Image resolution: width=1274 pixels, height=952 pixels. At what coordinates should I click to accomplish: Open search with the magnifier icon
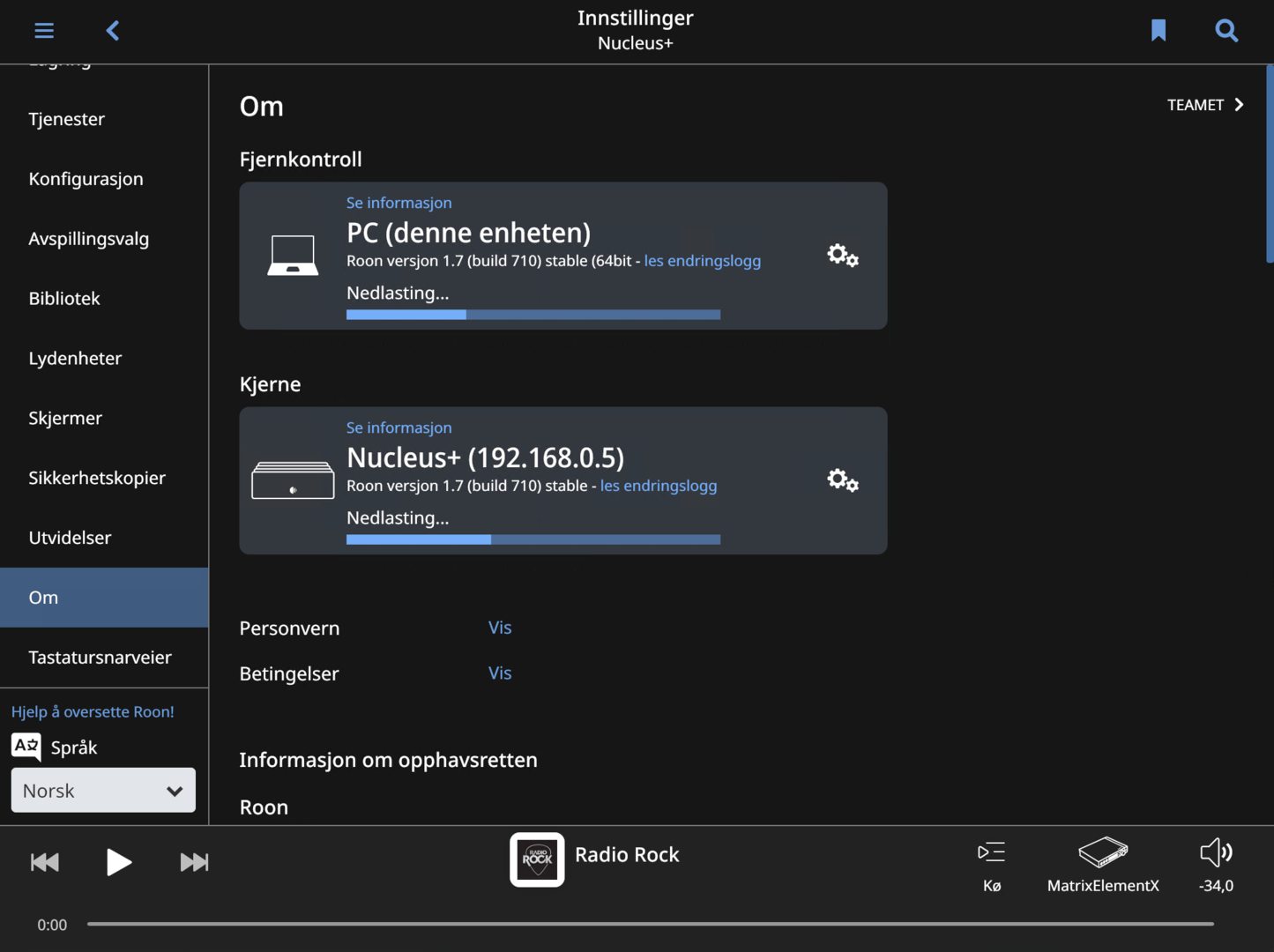[1226, 31]
